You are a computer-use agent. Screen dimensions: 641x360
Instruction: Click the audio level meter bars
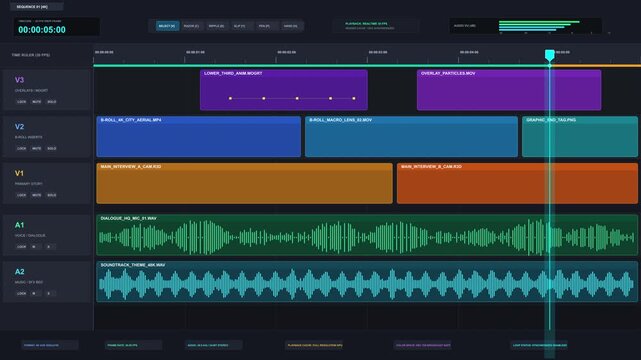coord(539,26)
